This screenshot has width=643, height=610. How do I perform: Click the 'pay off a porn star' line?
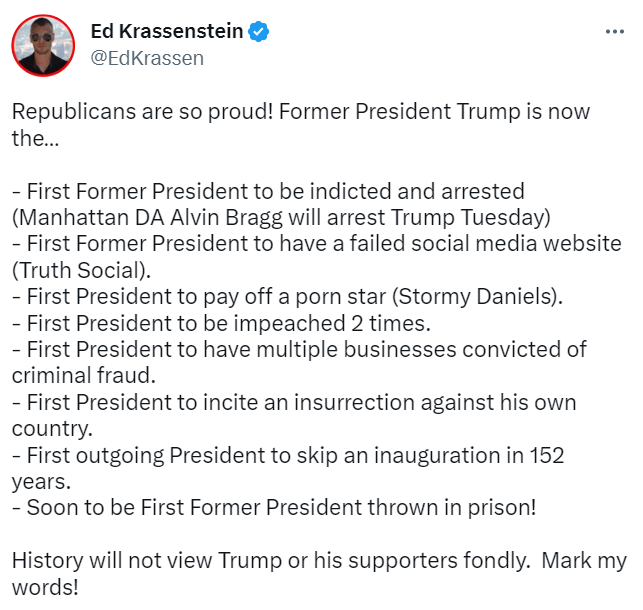tap(287, 296)
